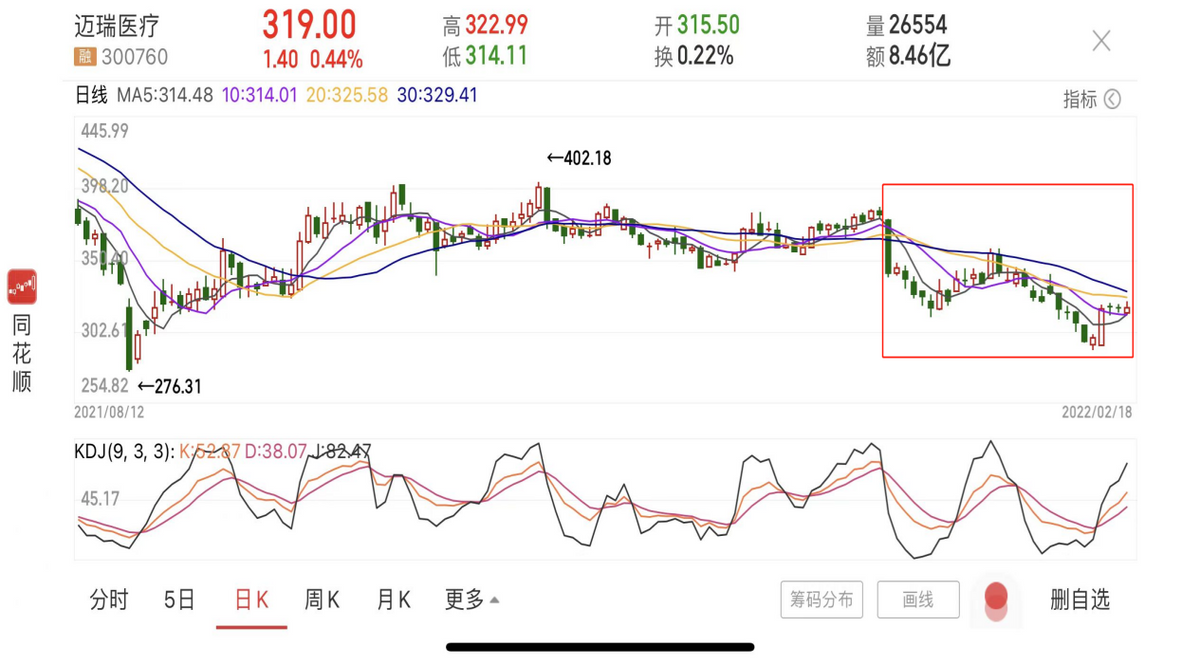Tap the 同花顺 logo icon
The height and width of the screenshot is (665, 1200).
tap(22, 286)
